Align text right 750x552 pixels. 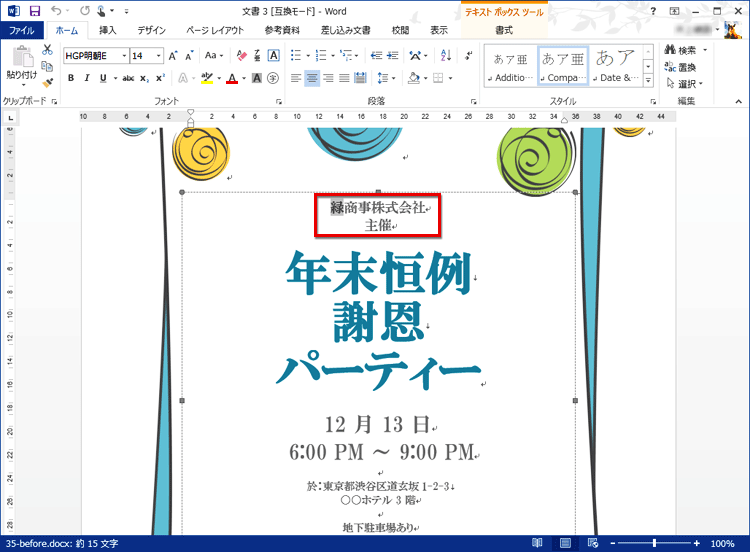pyautogui.click(x=328, y=78)
